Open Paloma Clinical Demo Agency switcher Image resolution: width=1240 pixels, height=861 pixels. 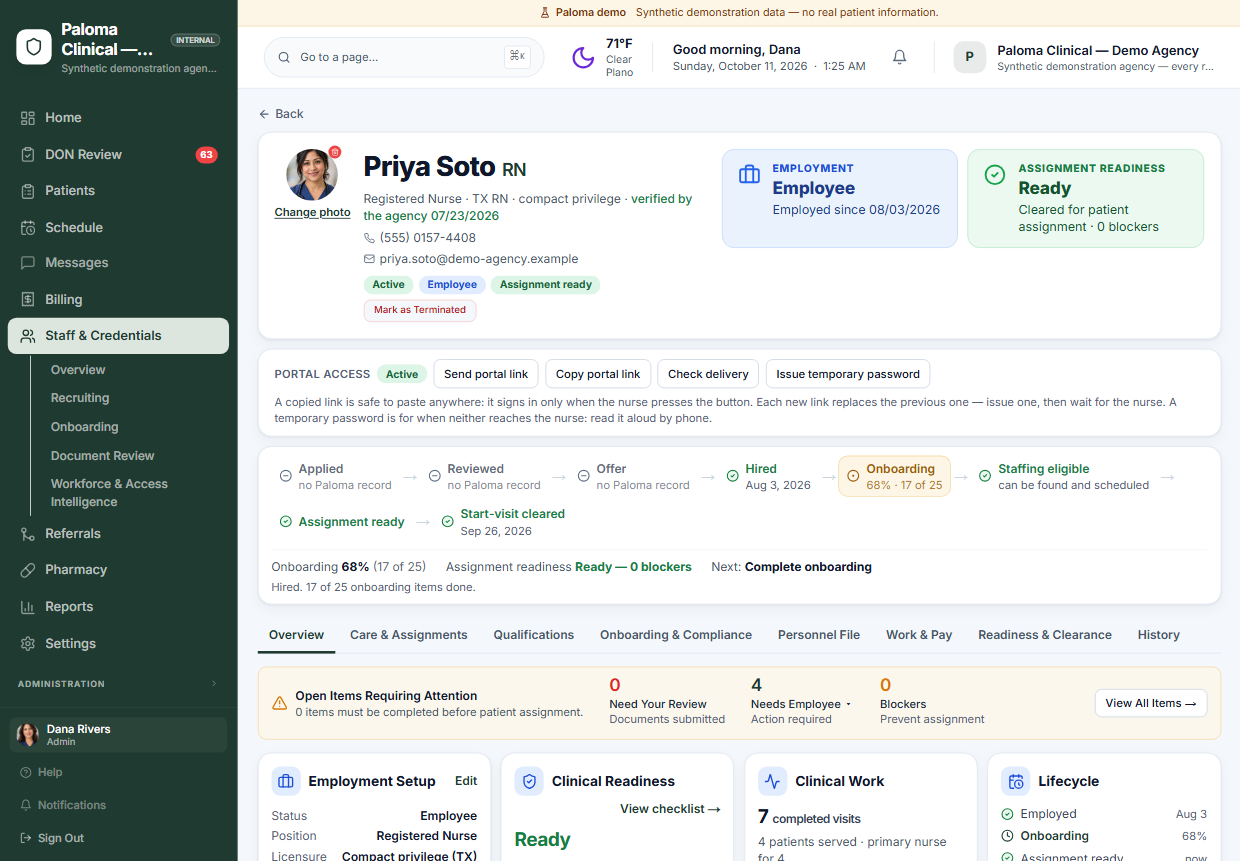[1084, 57]
